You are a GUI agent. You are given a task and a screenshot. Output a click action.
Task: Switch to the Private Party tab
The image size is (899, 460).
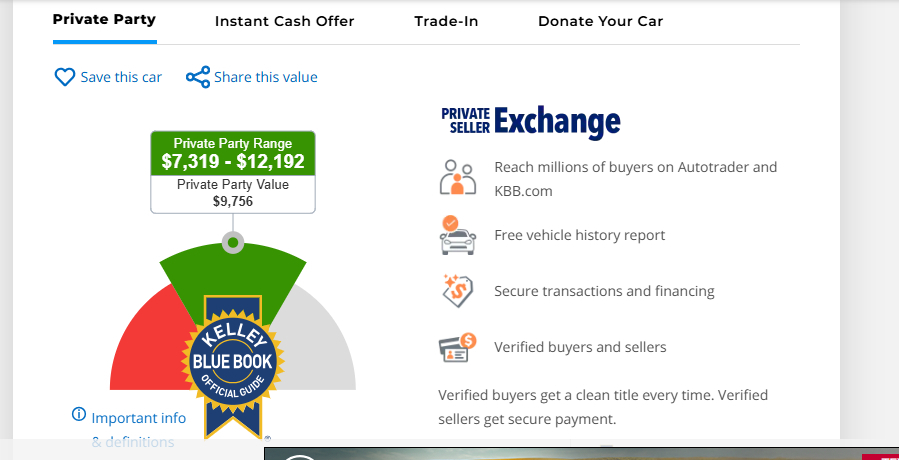pyautogui.click(x=104, y=20)
